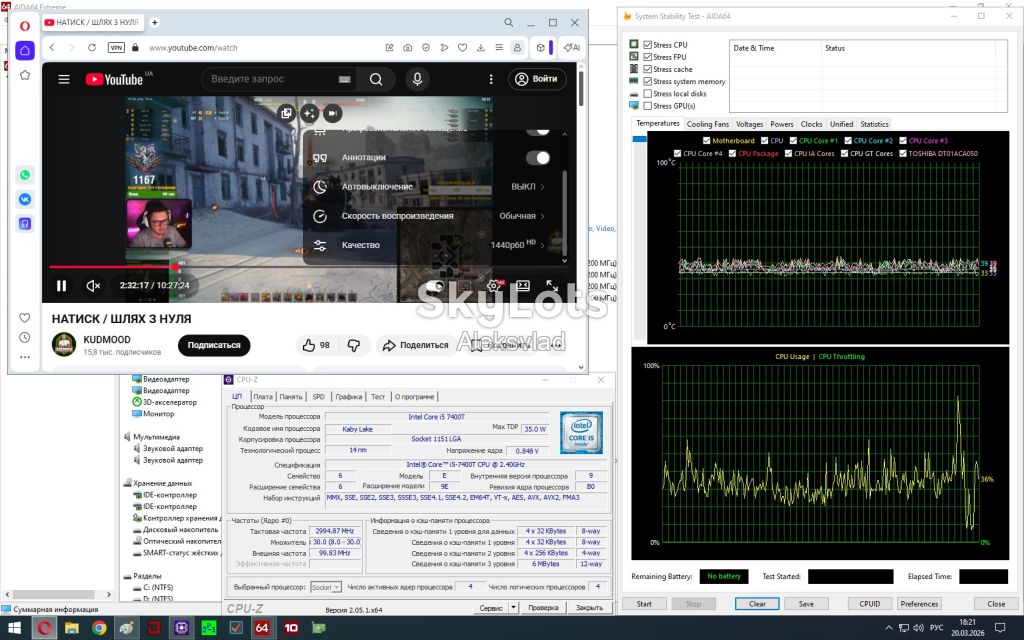Enable Stress local disks checkbox
This screenshot has width=1024, height=640.
648,94
